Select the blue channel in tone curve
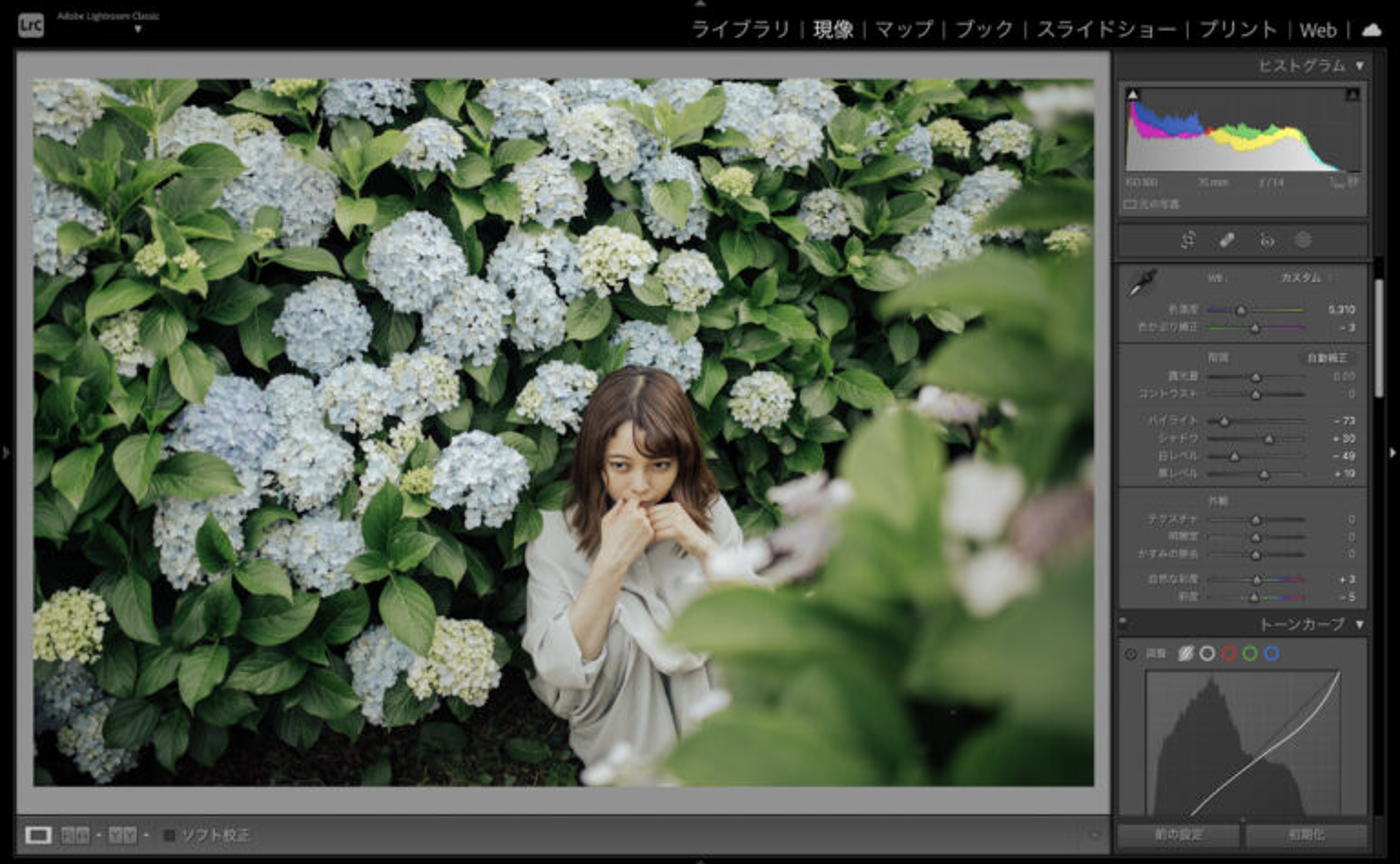Viewport: 1400px width, 864px height. click(1270, 653)
